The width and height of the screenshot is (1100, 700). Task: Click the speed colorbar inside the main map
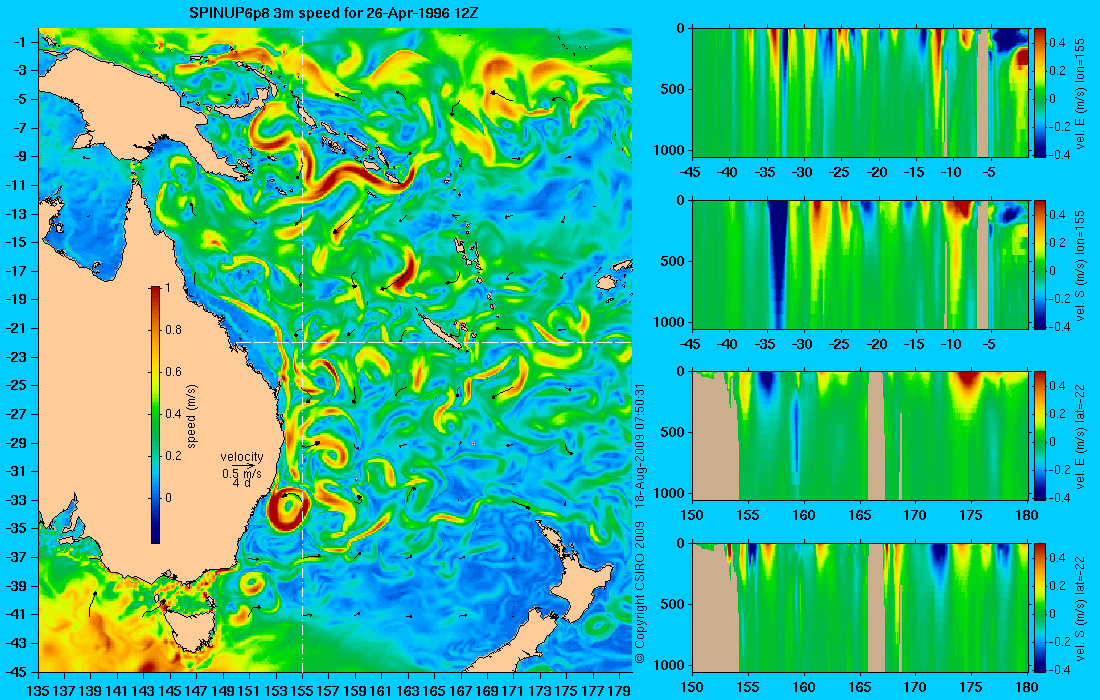tap(155, 415)
